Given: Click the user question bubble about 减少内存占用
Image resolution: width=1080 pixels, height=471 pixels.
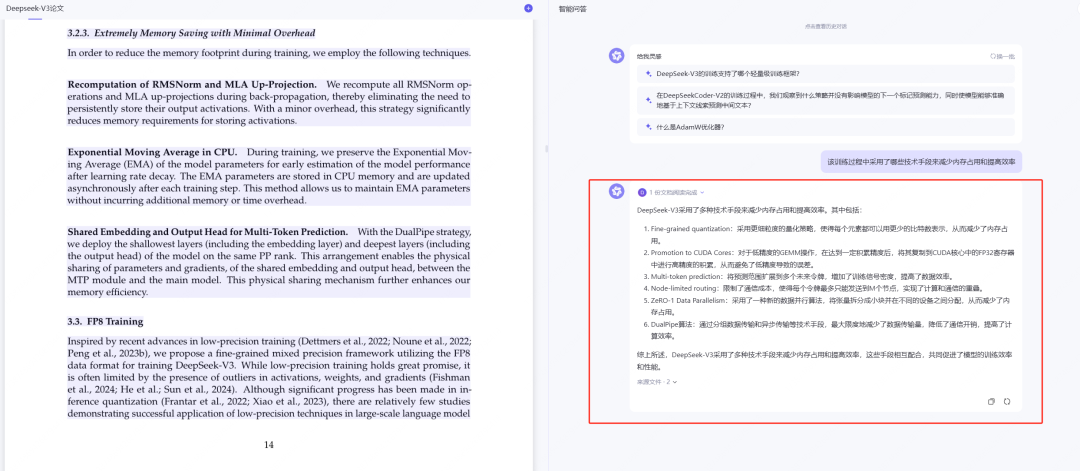Looking at the screenshot, I should 921,162.
